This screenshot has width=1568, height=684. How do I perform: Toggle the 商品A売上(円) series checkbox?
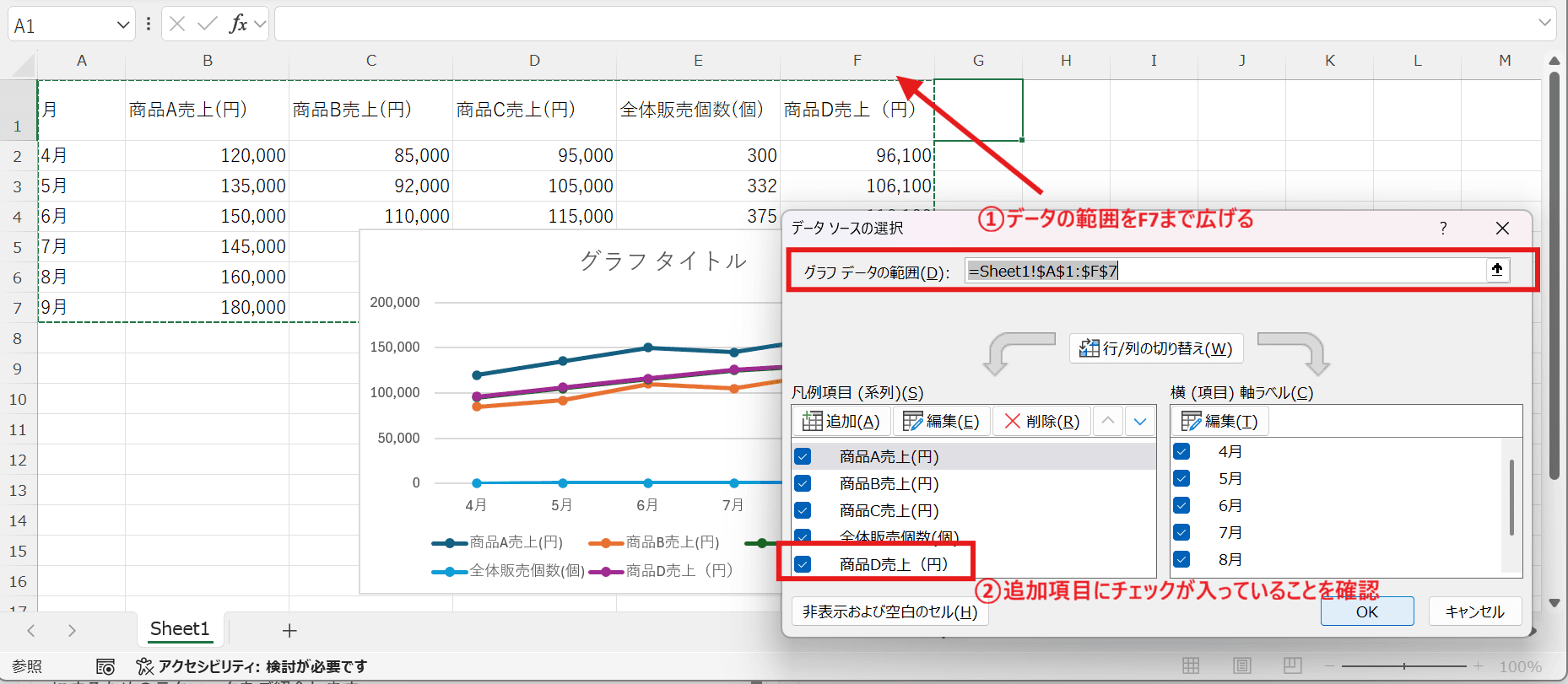[803, 456]
